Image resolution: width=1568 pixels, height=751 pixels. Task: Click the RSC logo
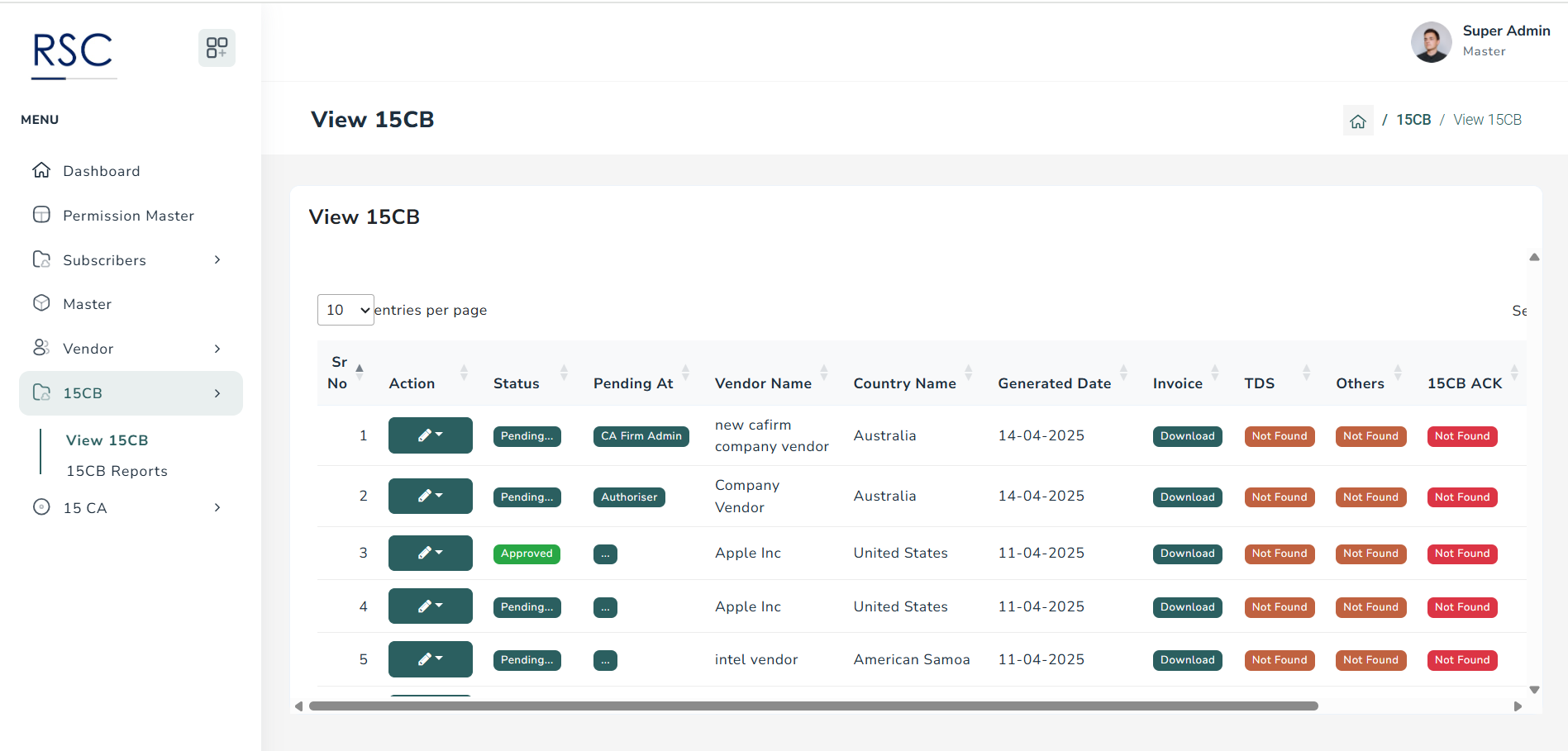[x=73, y=52]
